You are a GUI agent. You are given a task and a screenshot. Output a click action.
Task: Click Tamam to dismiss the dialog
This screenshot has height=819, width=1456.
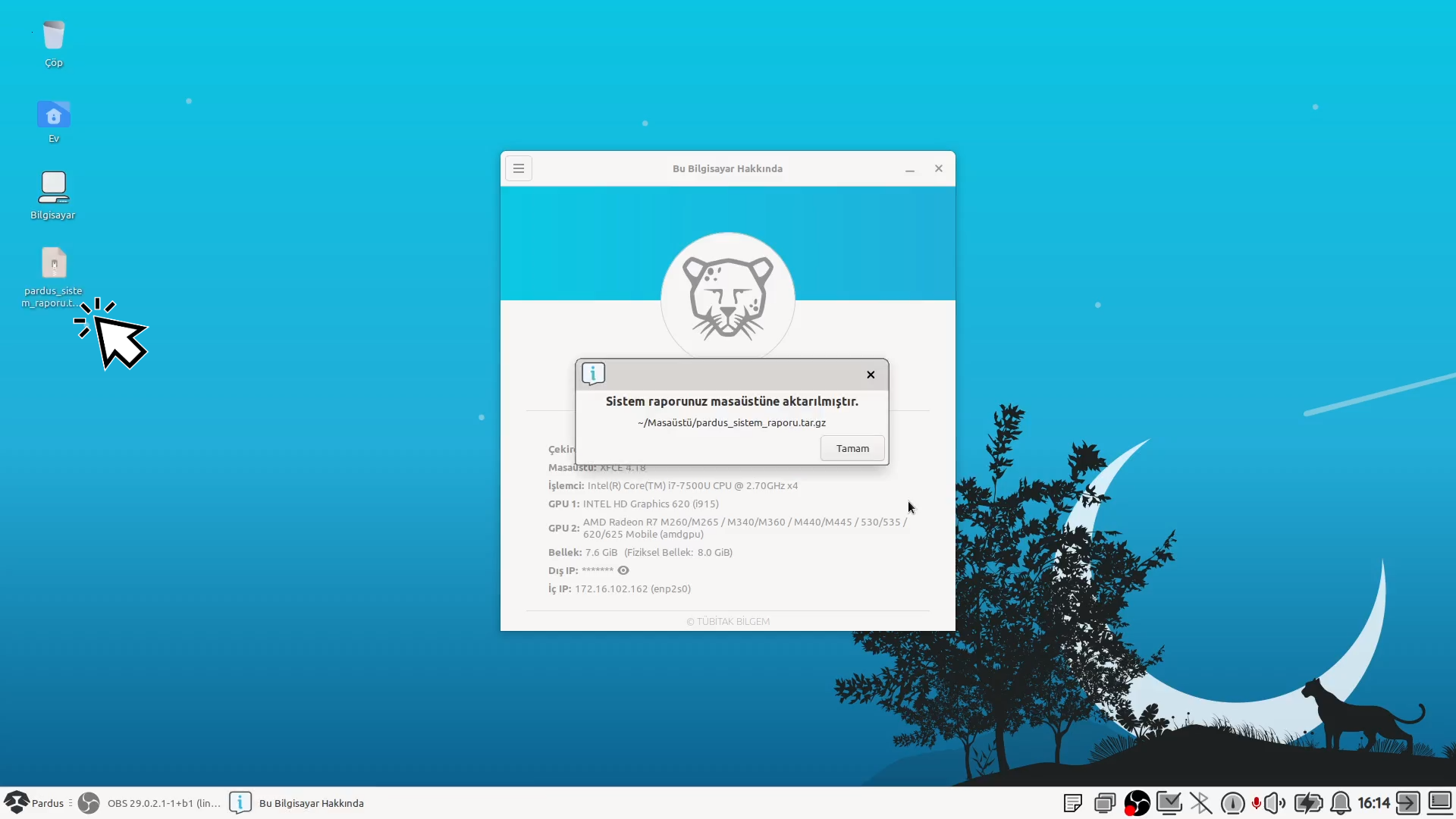click(x=852, y=448)
